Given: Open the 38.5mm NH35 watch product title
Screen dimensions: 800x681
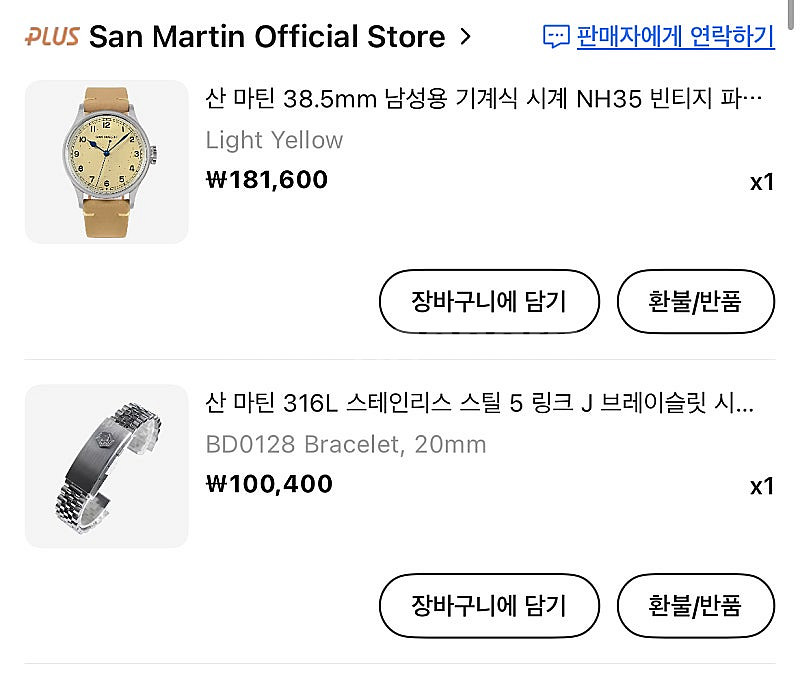Looking at the screenshot, I should [475, 99].
